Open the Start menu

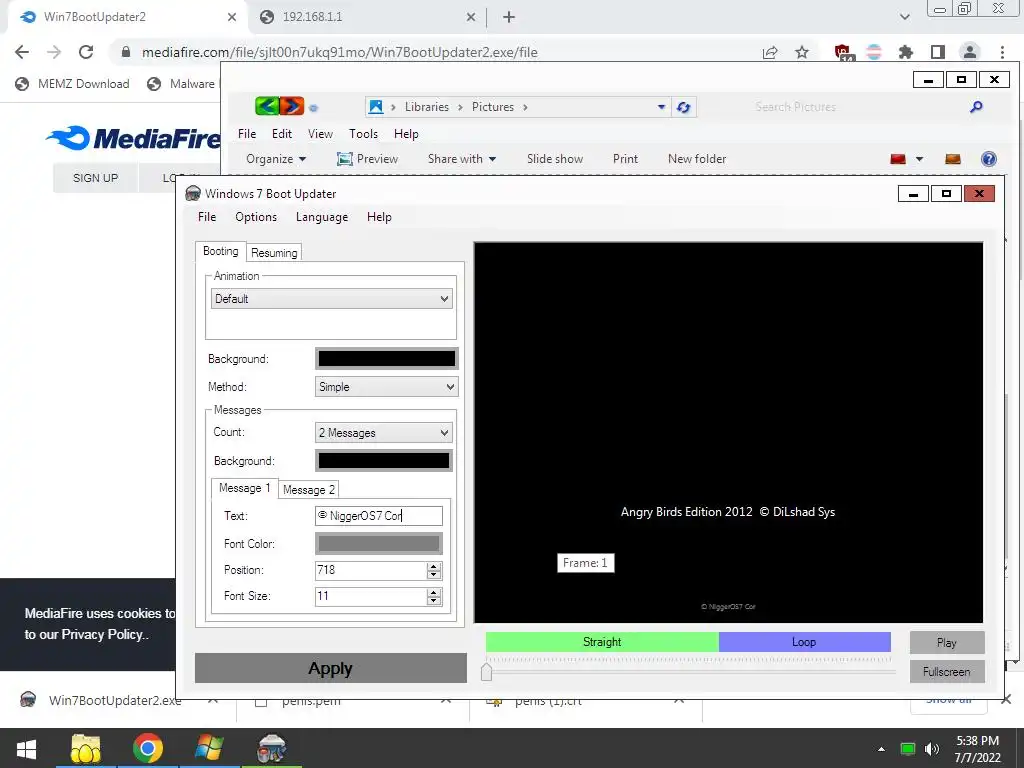coord(27,748)
